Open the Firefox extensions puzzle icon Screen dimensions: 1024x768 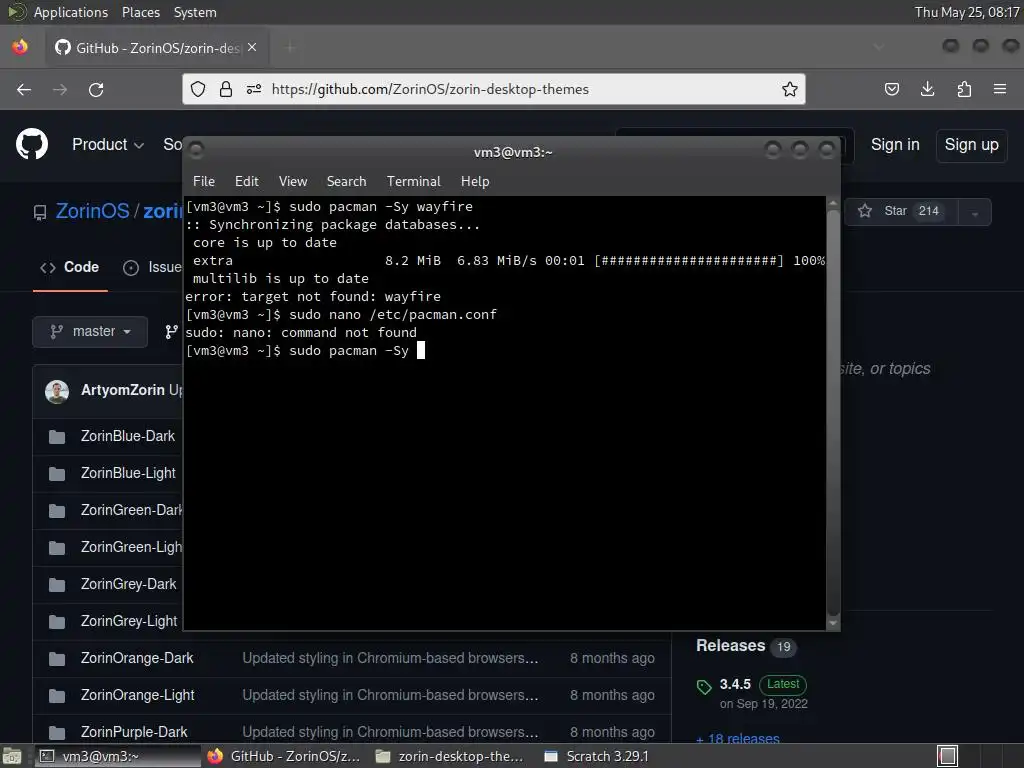[964, 89]
